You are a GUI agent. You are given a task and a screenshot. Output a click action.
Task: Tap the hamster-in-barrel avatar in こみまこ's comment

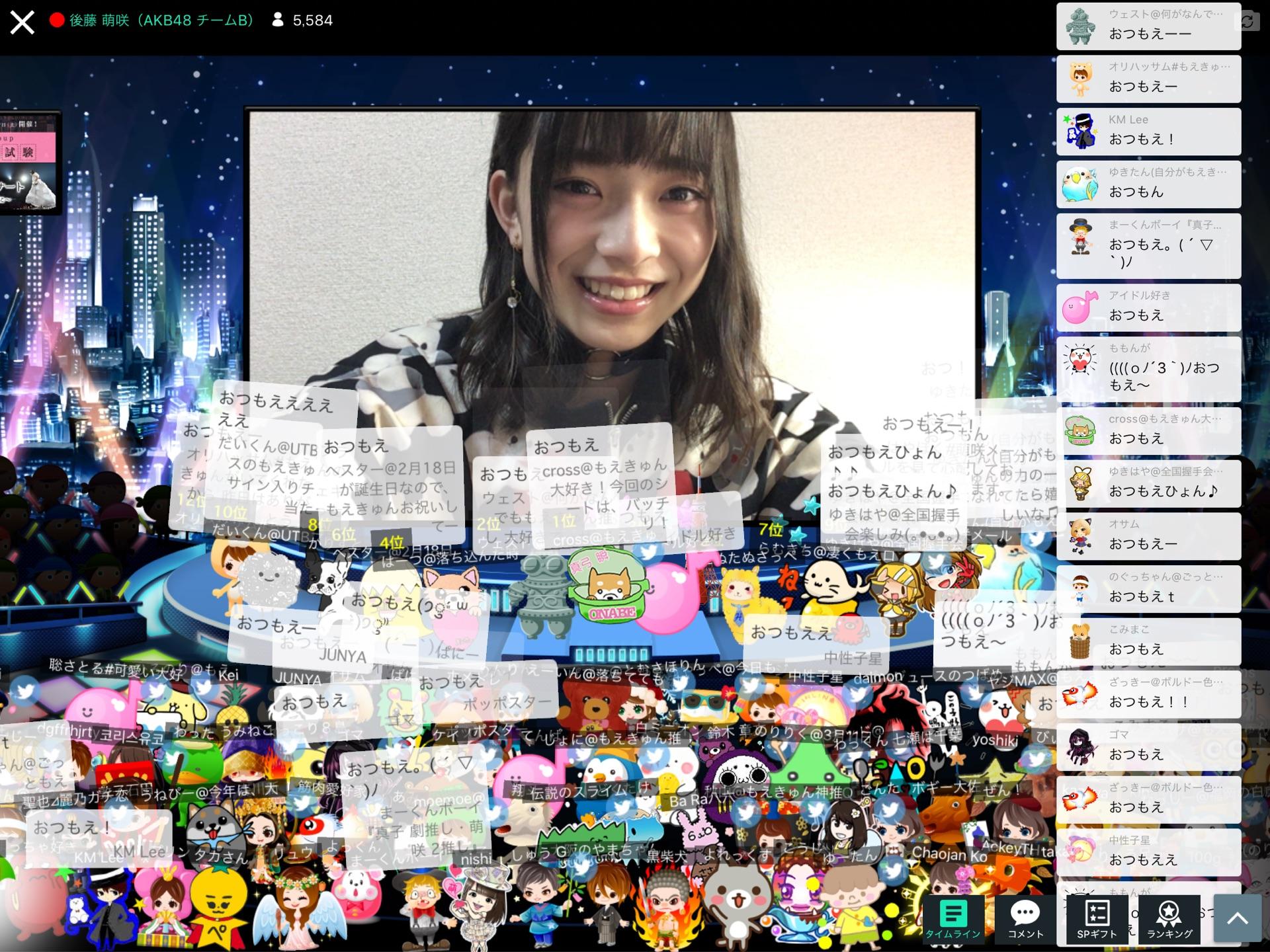point(1080,642)
